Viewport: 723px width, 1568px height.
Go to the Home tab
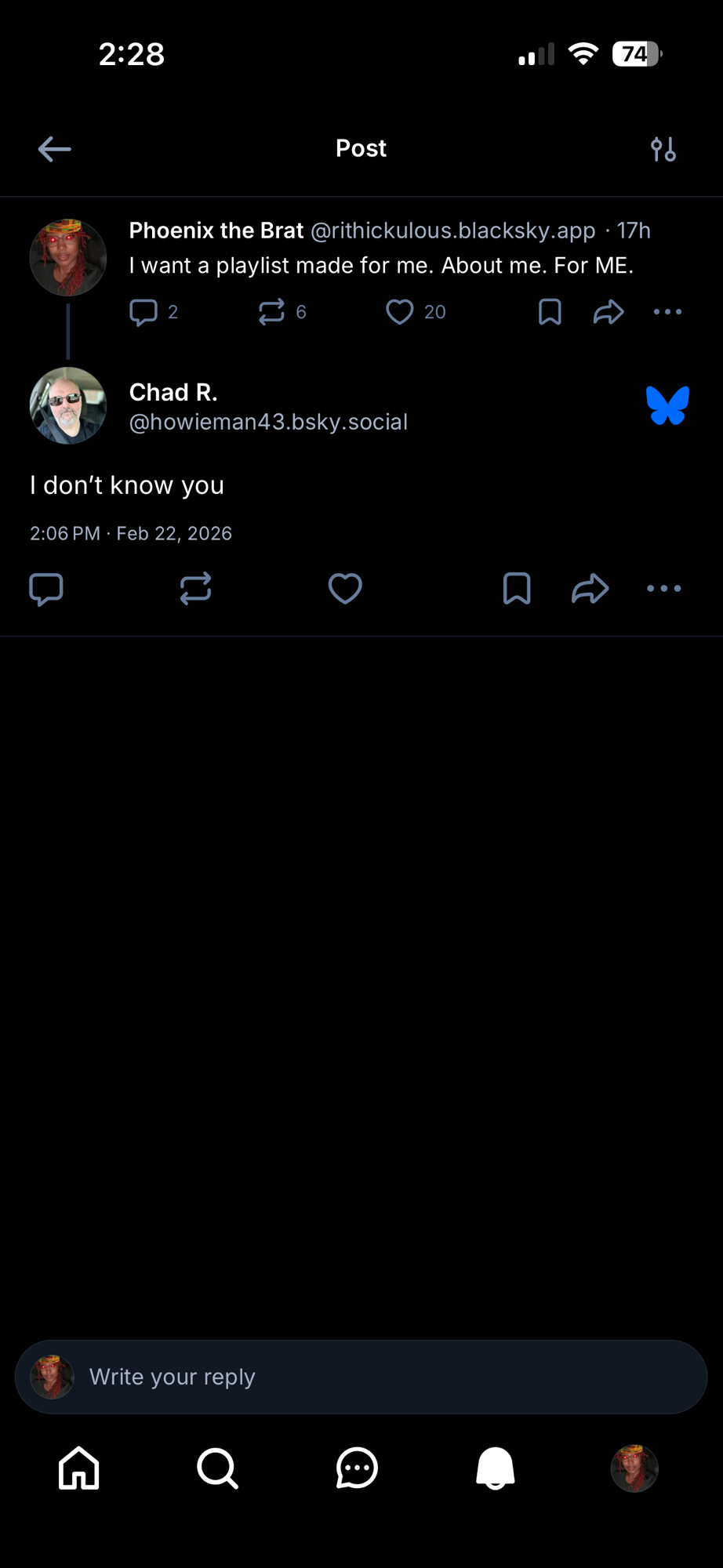79,1468
